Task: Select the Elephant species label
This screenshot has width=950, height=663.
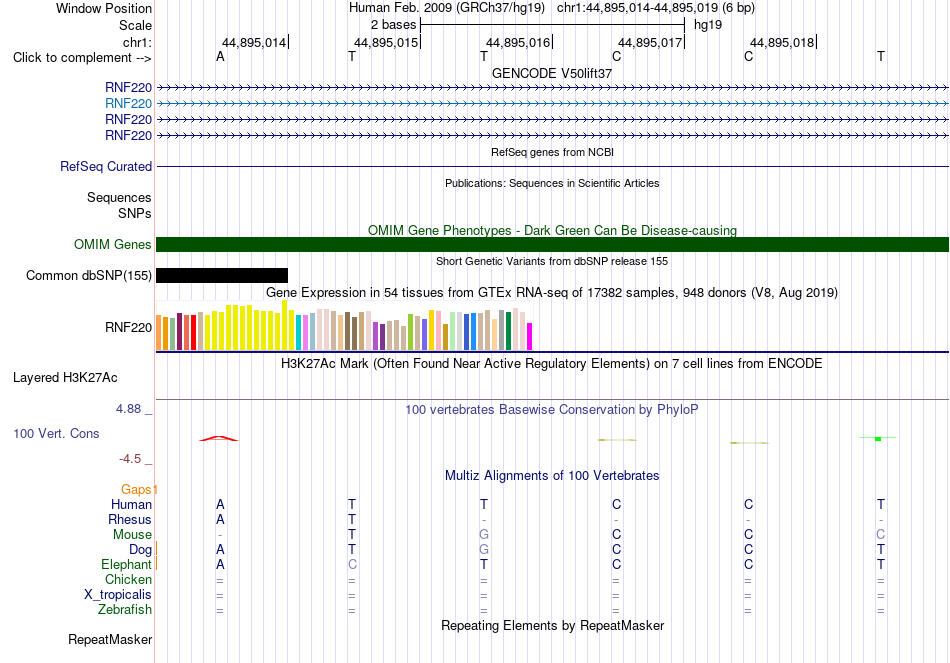Action: click(x=127, y=565)
